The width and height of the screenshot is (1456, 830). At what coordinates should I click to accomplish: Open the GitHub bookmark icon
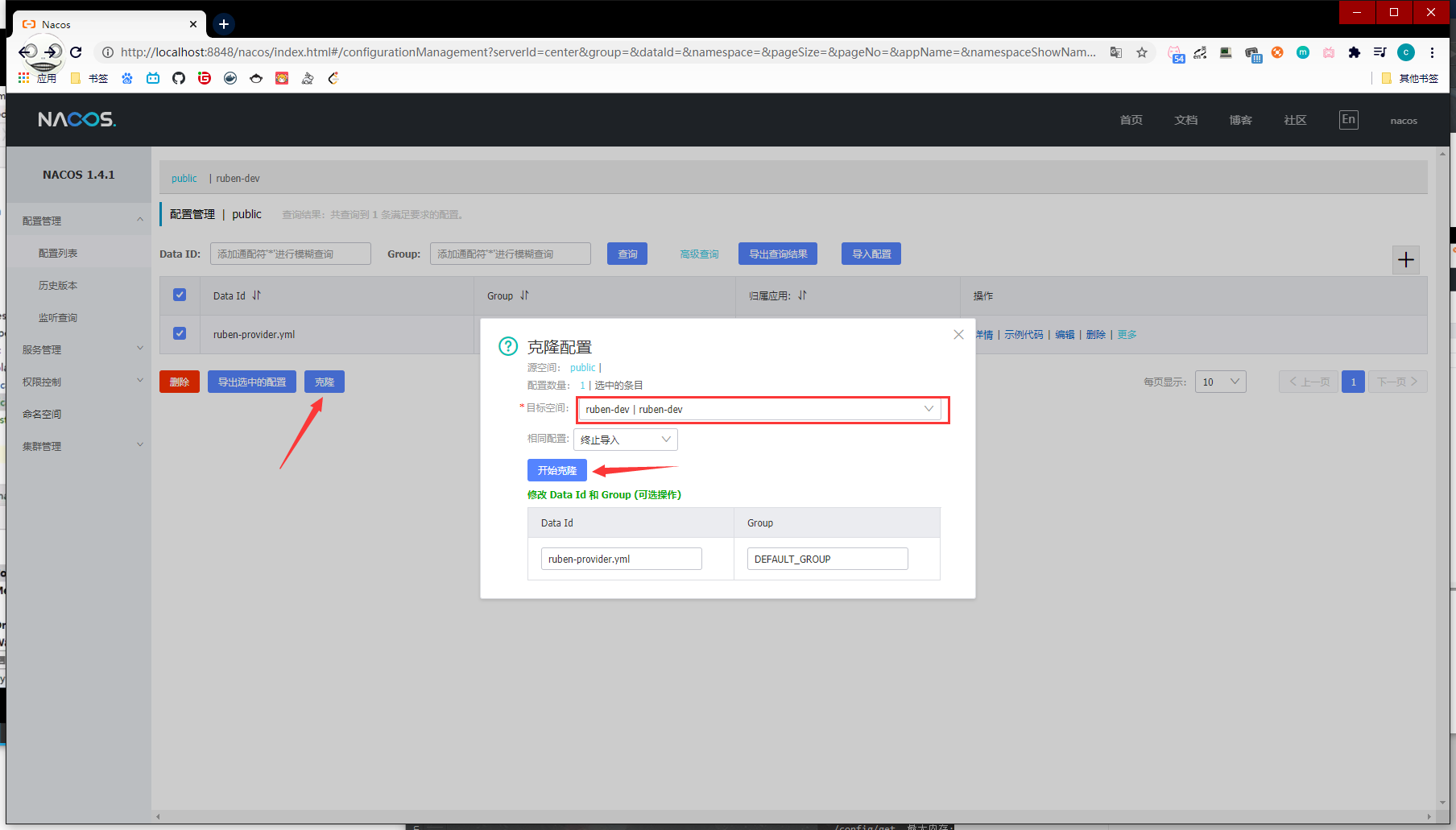pyautogui.click(x=179, y=78)
